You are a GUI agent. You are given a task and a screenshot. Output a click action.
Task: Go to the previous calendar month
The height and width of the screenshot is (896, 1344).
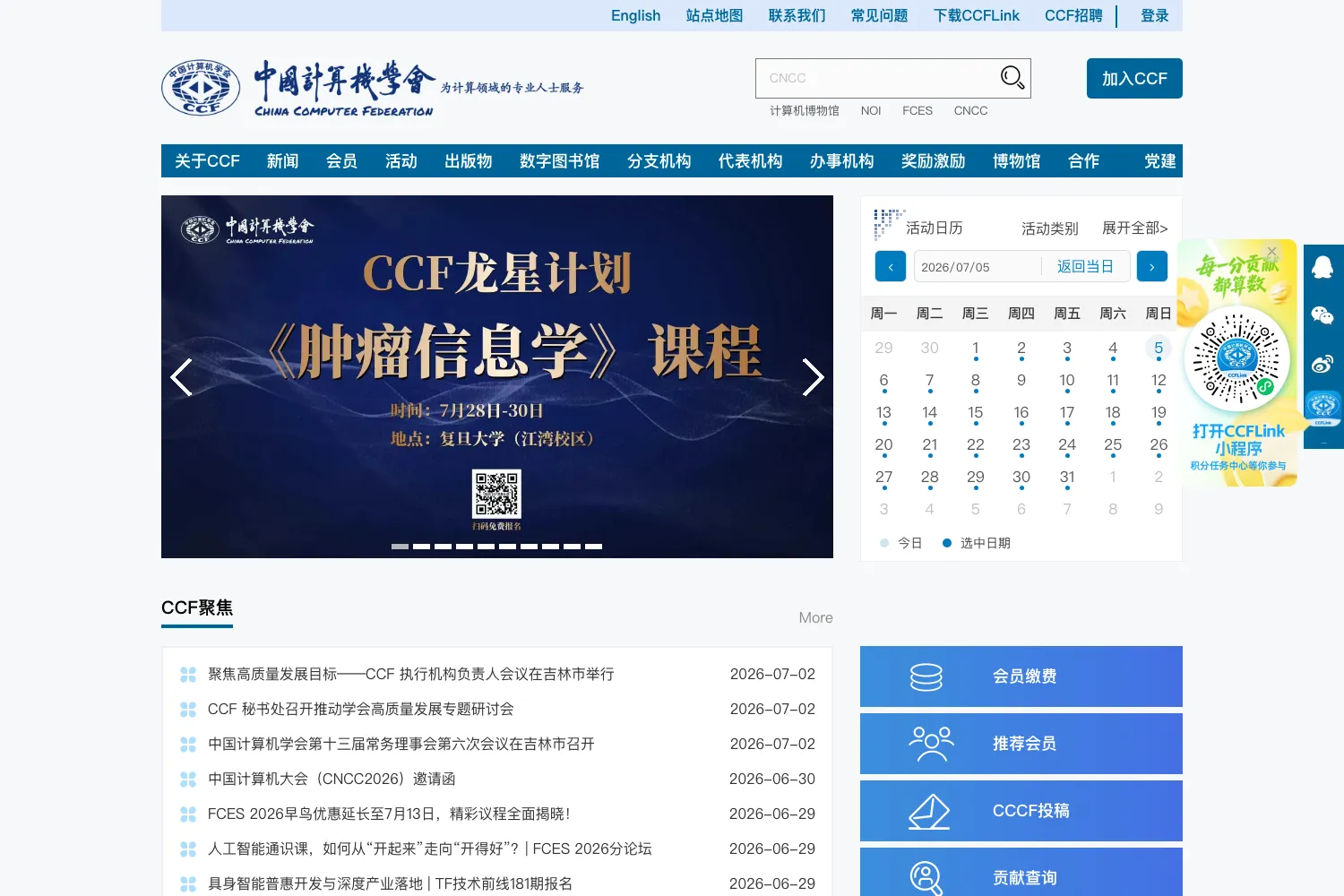pos(891,266)
